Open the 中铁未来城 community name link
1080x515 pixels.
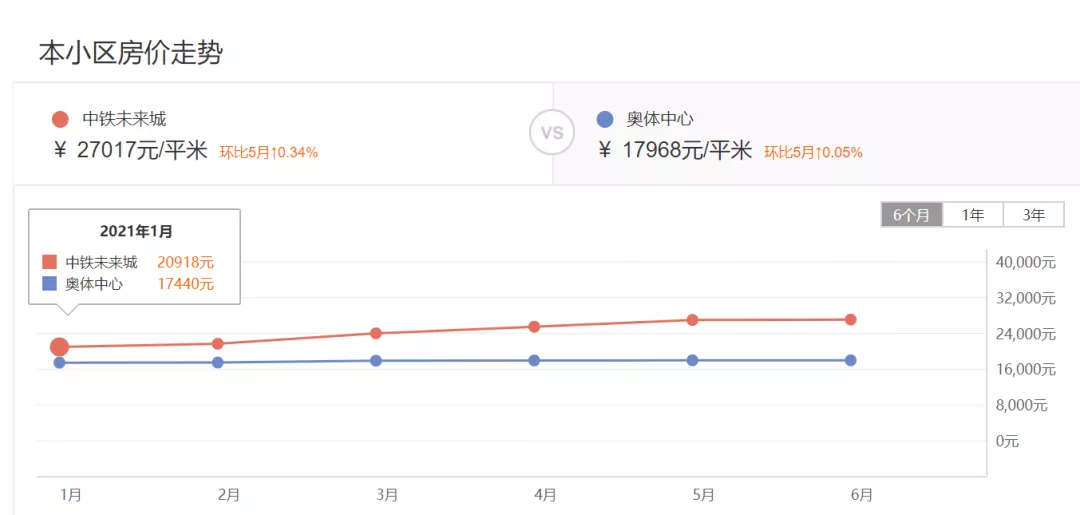pos(124,120)
